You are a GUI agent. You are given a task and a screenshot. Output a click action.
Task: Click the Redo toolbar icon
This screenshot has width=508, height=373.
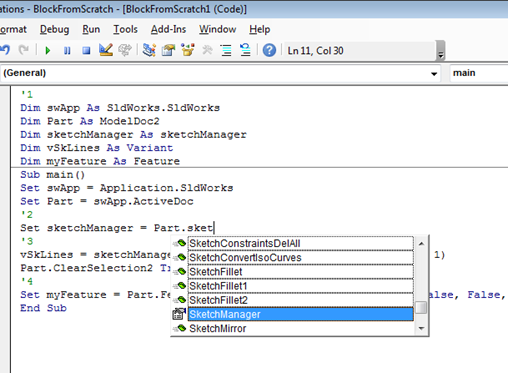pos(24,50)
